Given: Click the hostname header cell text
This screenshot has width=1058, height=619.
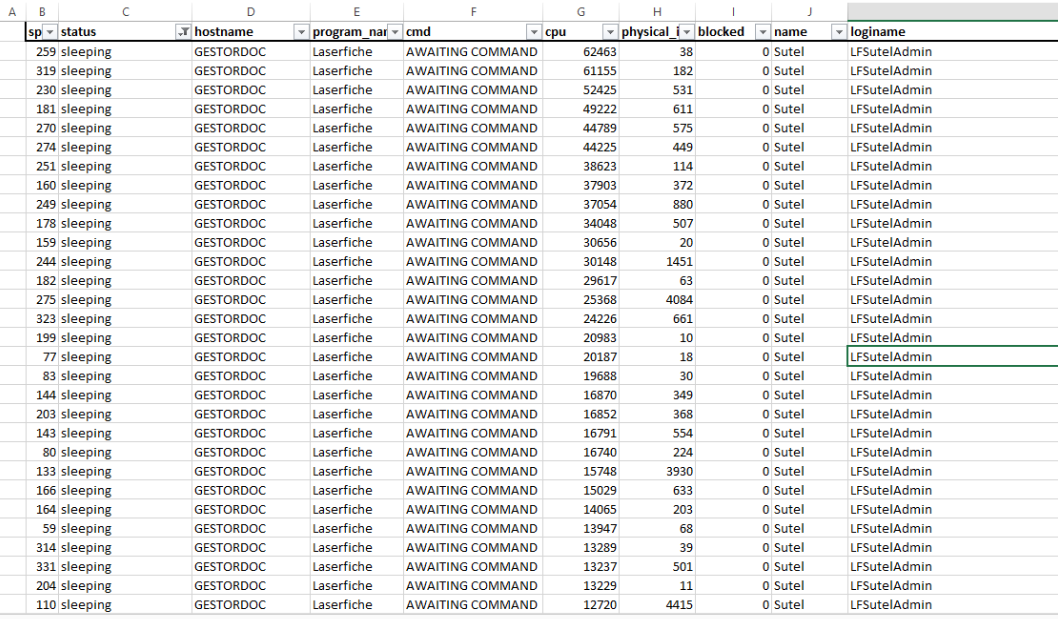Looking at the screenshot, I should [223, 32].
